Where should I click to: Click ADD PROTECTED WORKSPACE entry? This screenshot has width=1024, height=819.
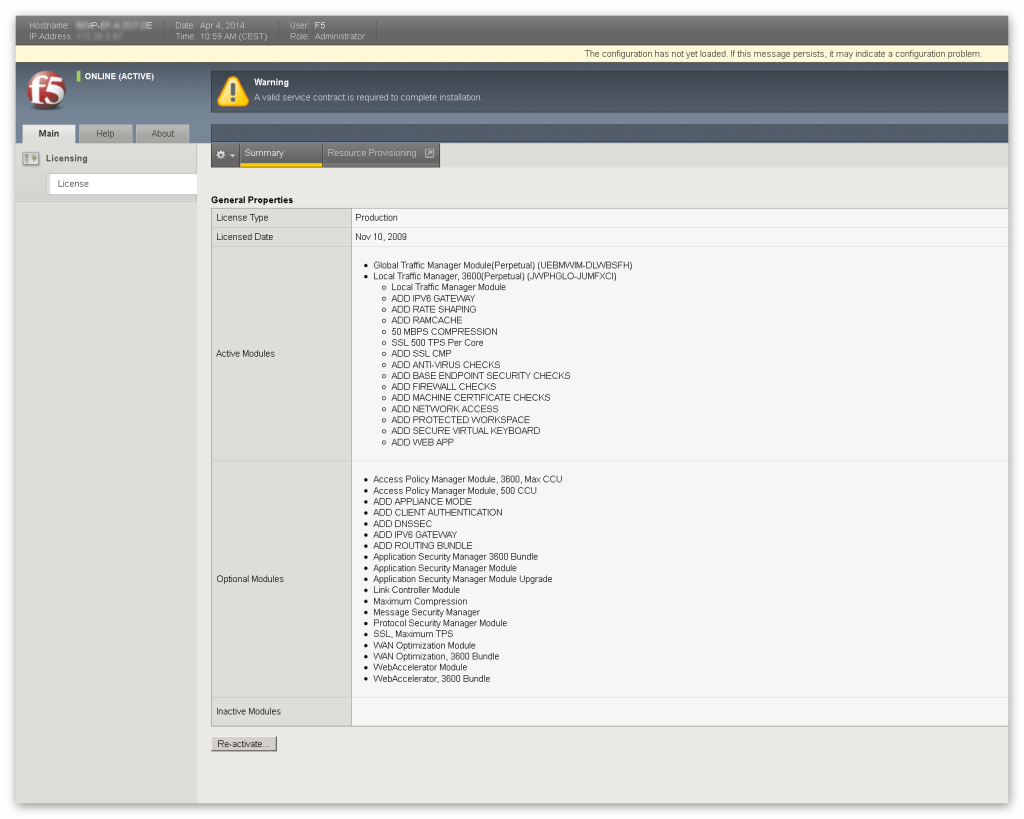(460, 420)
